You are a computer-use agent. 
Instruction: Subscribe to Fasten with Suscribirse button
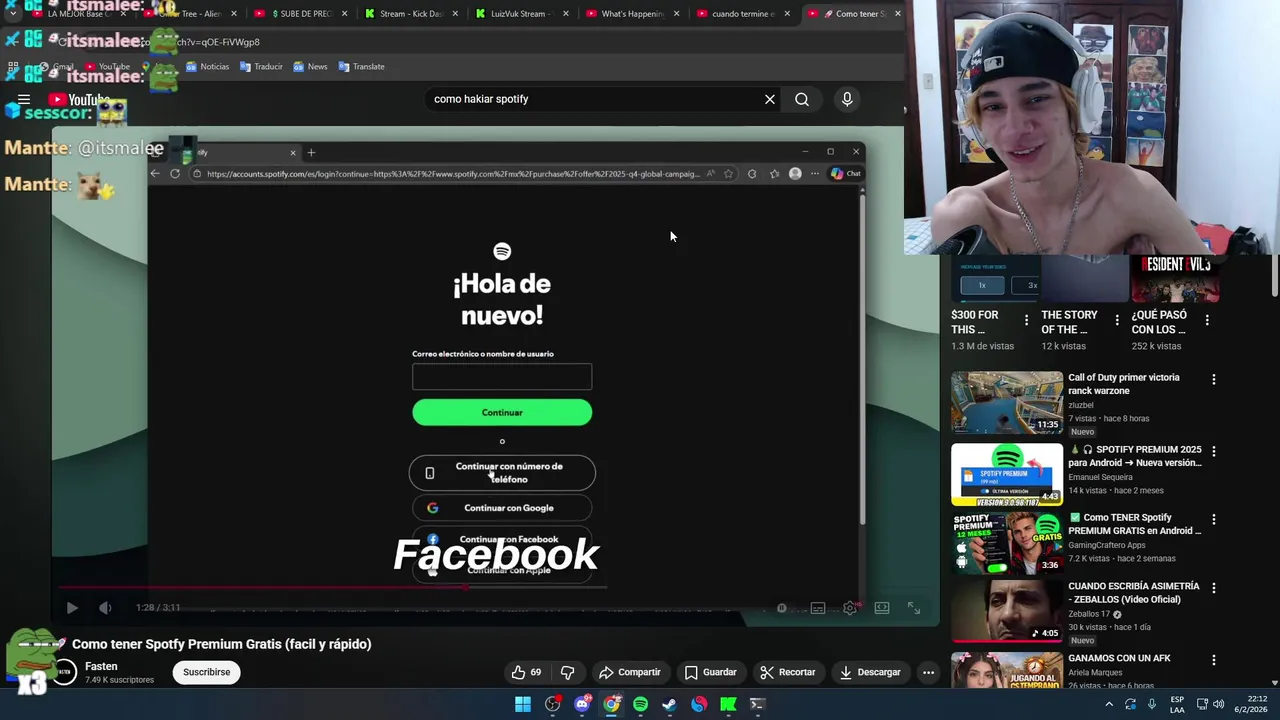[207, 672]
